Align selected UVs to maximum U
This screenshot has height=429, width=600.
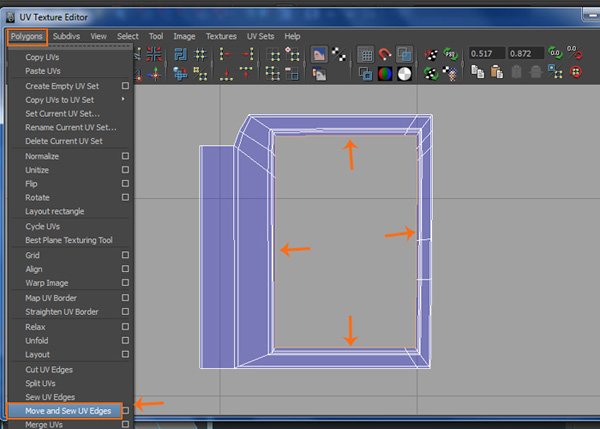(x=247, y=54)
